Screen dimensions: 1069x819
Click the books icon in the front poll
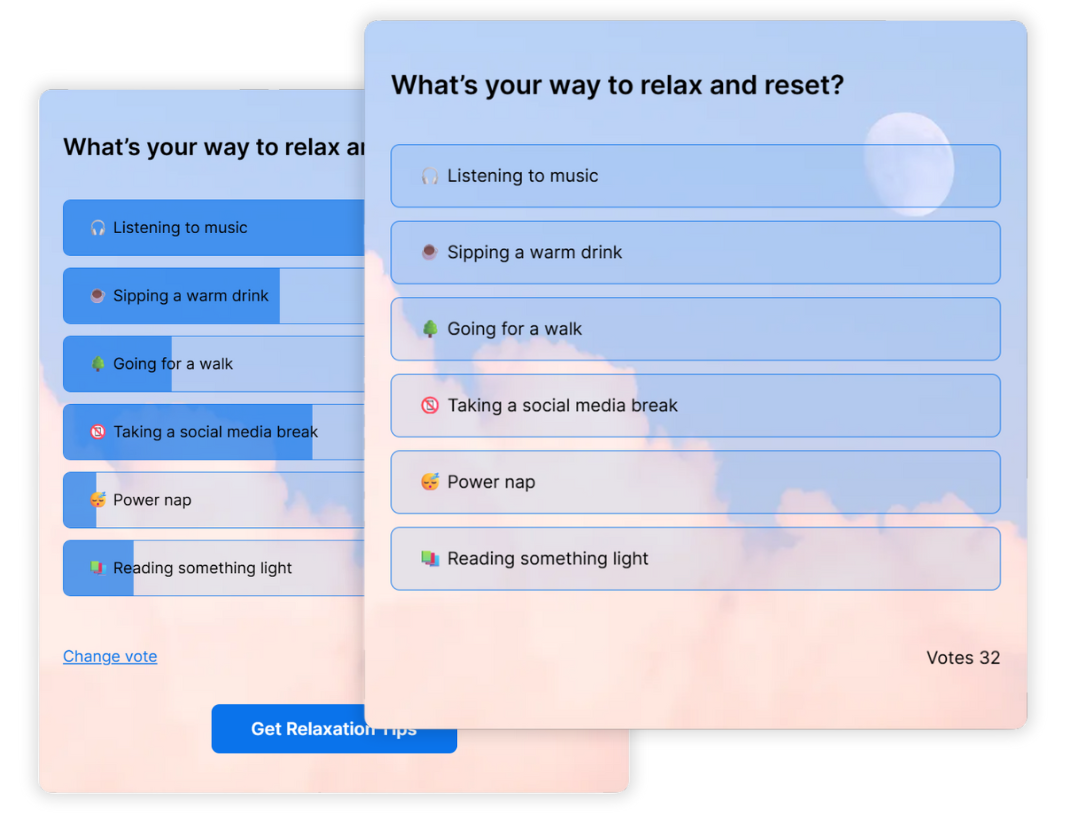[x=430, y=558]
